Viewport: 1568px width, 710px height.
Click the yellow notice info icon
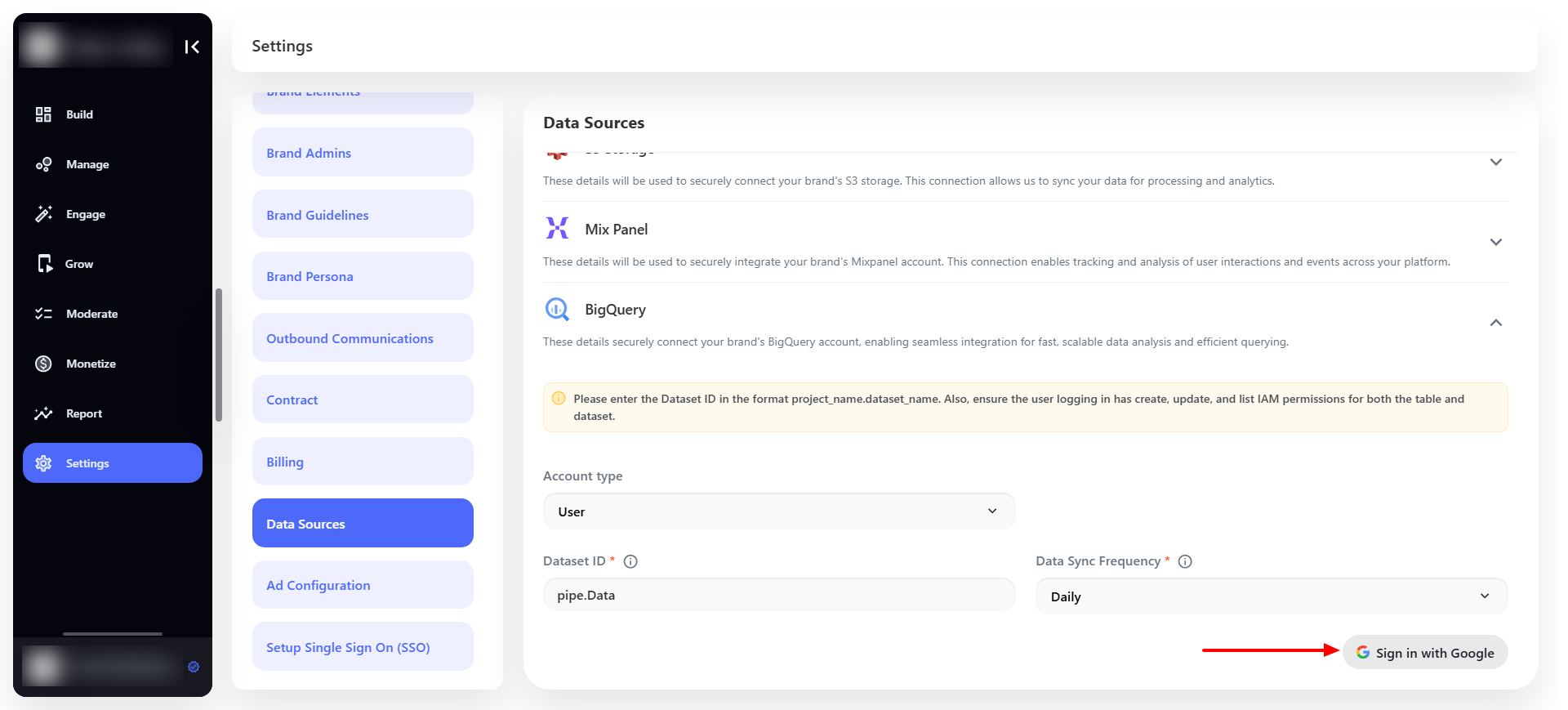point(559,399)
